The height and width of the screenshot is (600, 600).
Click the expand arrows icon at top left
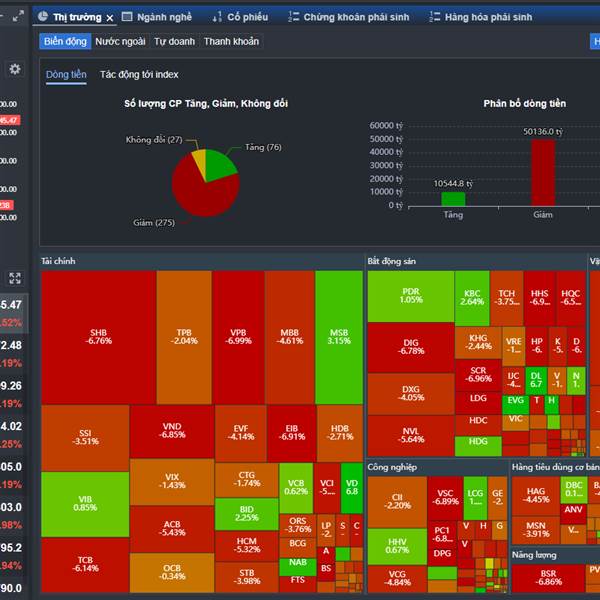pyautogui.click(x=18, y=16)
